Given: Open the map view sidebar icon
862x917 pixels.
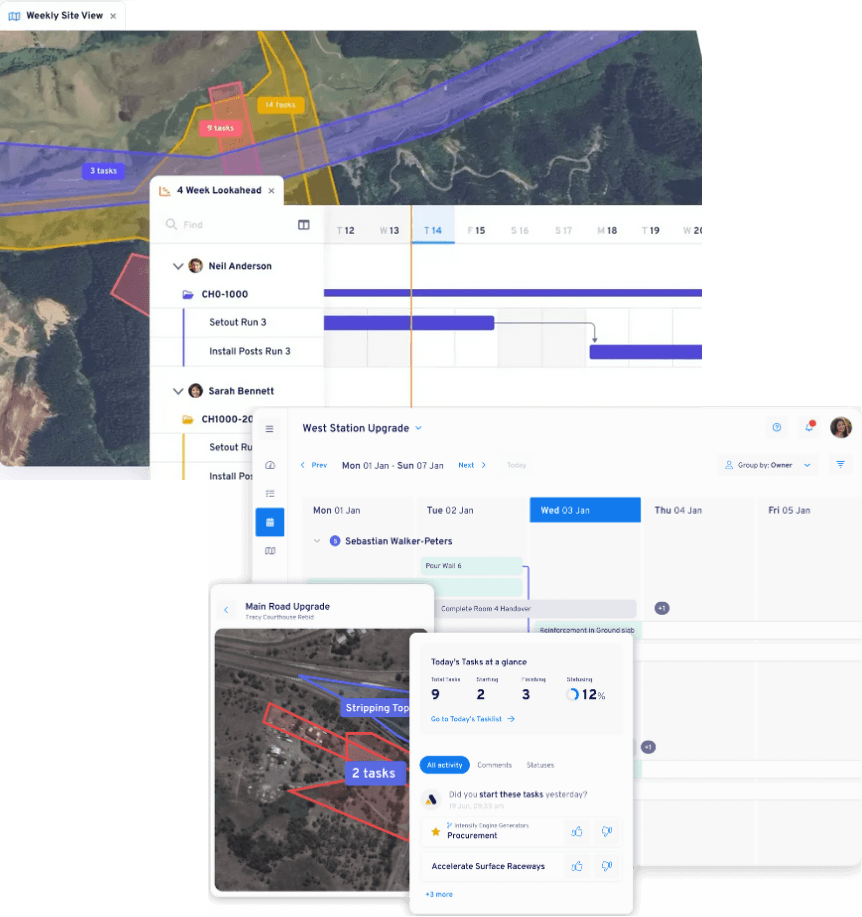Looking at the screenshot, I should [x=270, y=551].
